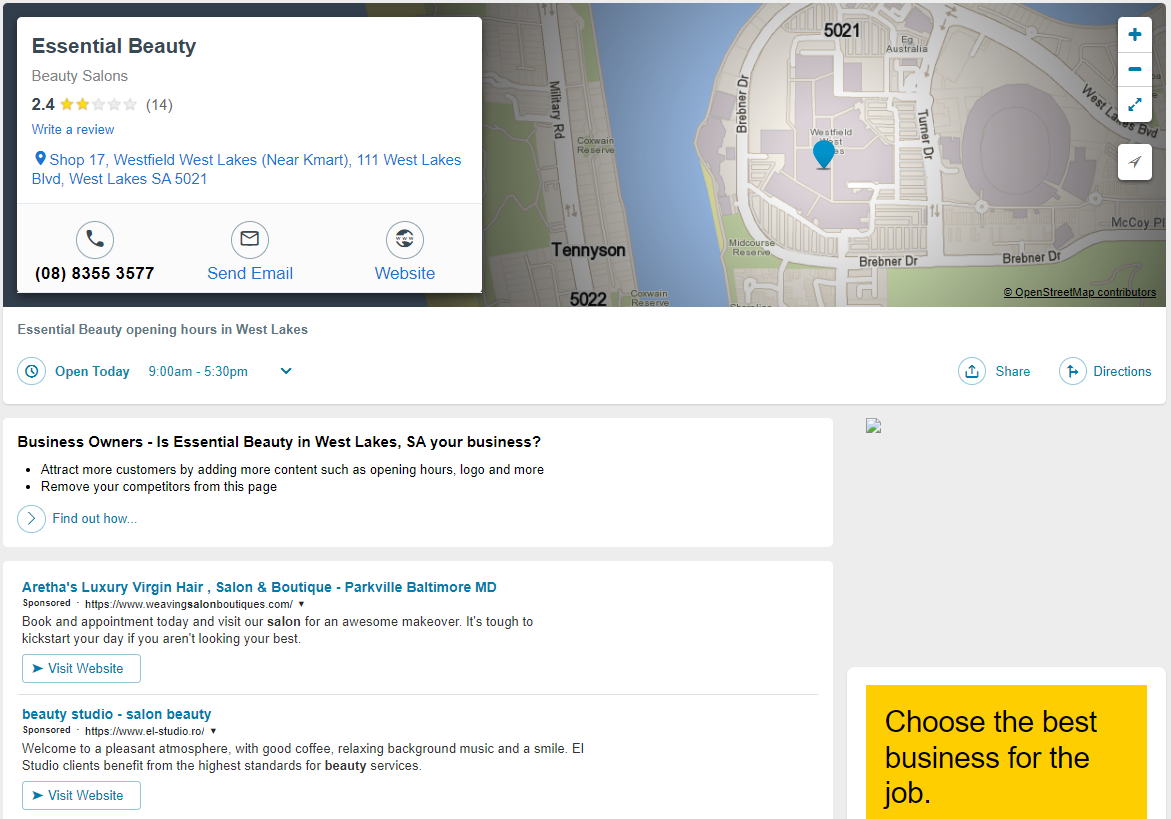Click the OpenStreetMap contributors attribution link
Image resolution: width=1171 pixels, height=819 pixels.
tap(1080, 292)
